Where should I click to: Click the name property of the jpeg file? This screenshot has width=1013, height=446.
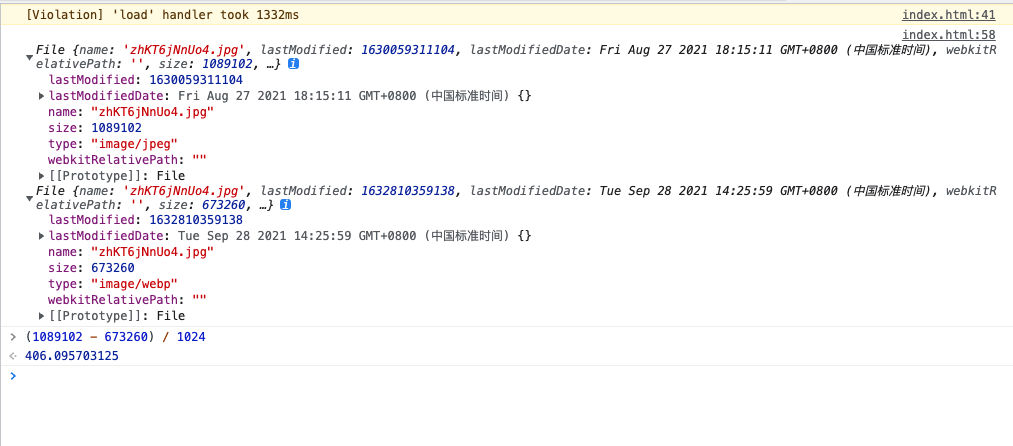(x=131, y=112)
